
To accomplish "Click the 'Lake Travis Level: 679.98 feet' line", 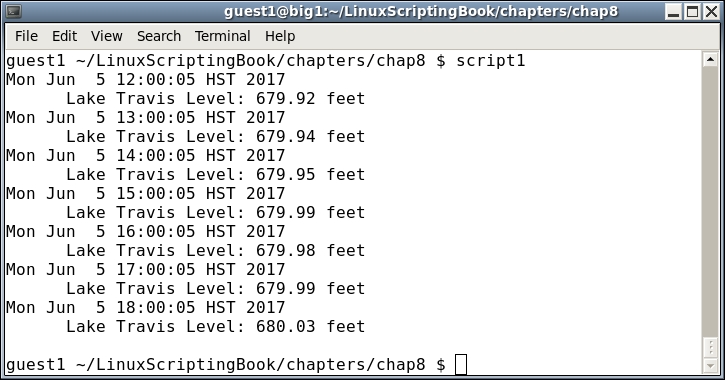I will click(x=215, y=250).
